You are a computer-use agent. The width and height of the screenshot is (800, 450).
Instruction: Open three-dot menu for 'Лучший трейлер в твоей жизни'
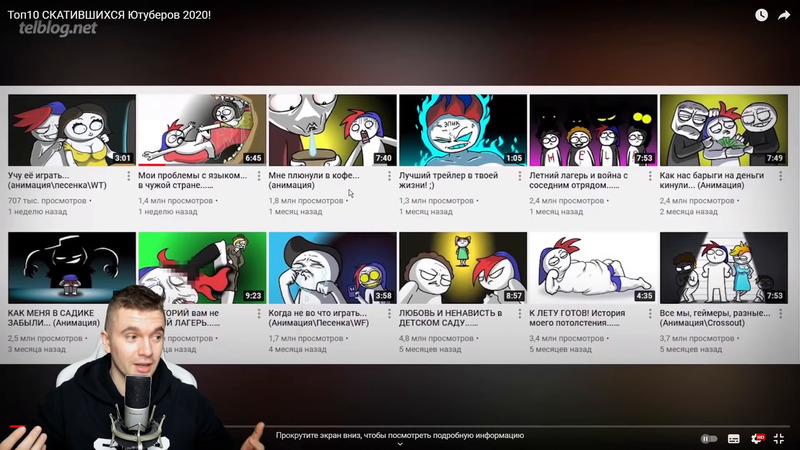point(520,176)
